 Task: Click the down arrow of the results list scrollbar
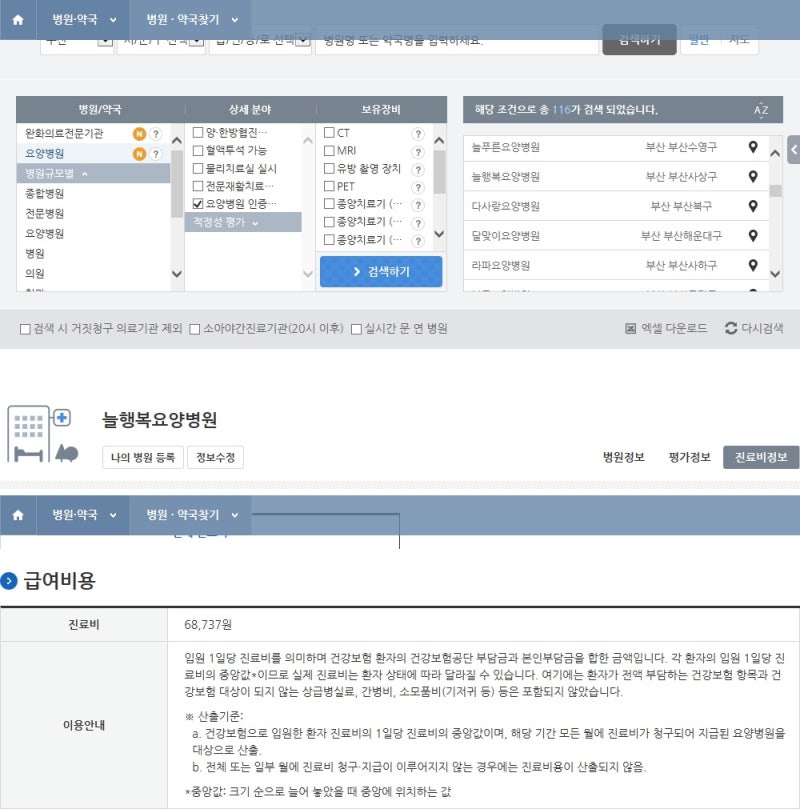775,274
